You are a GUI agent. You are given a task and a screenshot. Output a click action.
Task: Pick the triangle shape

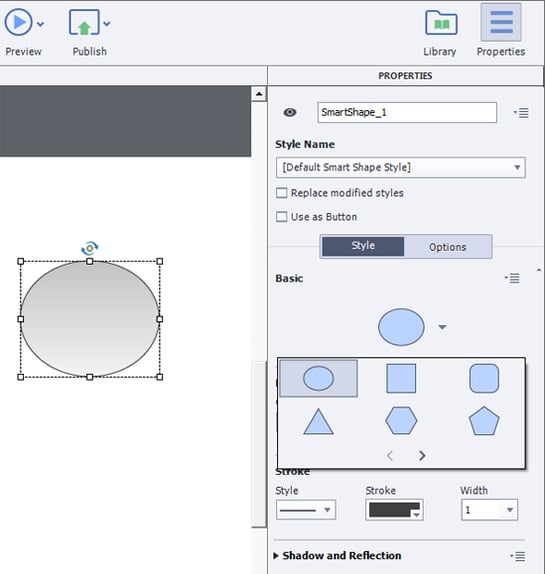[318, 422]
